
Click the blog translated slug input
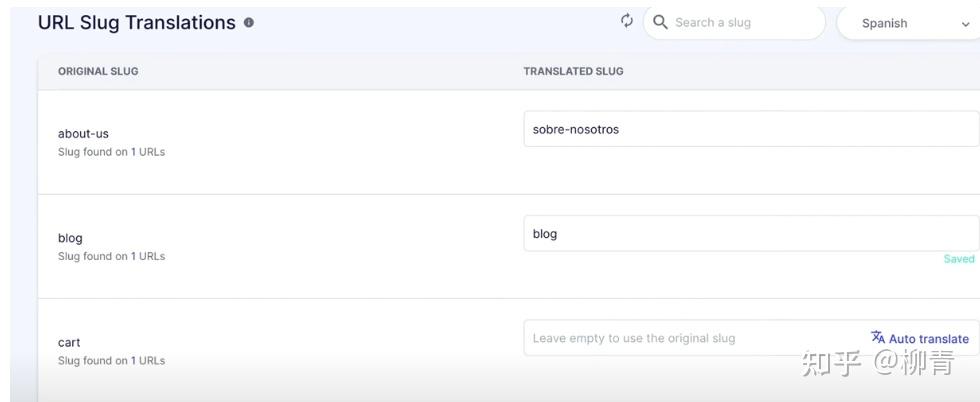tap(750, 233)
